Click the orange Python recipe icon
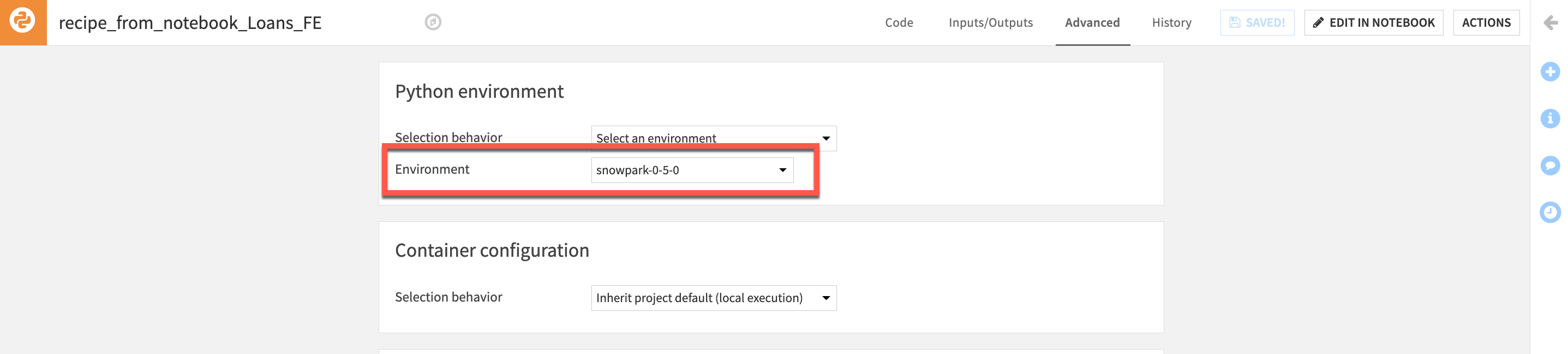Image resolution: width=1568 pixels, height=354 pixels. tap(23, 22)
